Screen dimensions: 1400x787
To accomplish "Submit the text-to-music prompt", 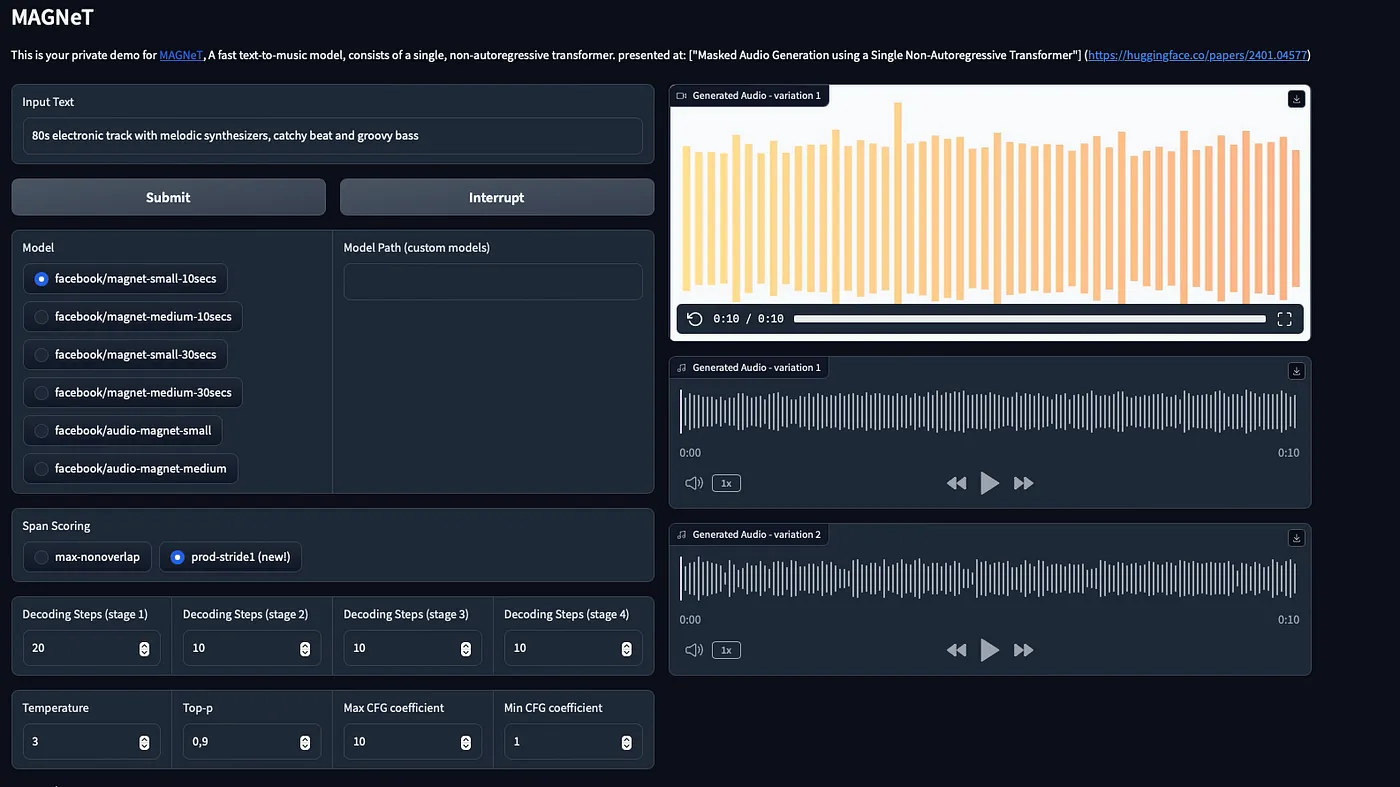I will (168, 197).
